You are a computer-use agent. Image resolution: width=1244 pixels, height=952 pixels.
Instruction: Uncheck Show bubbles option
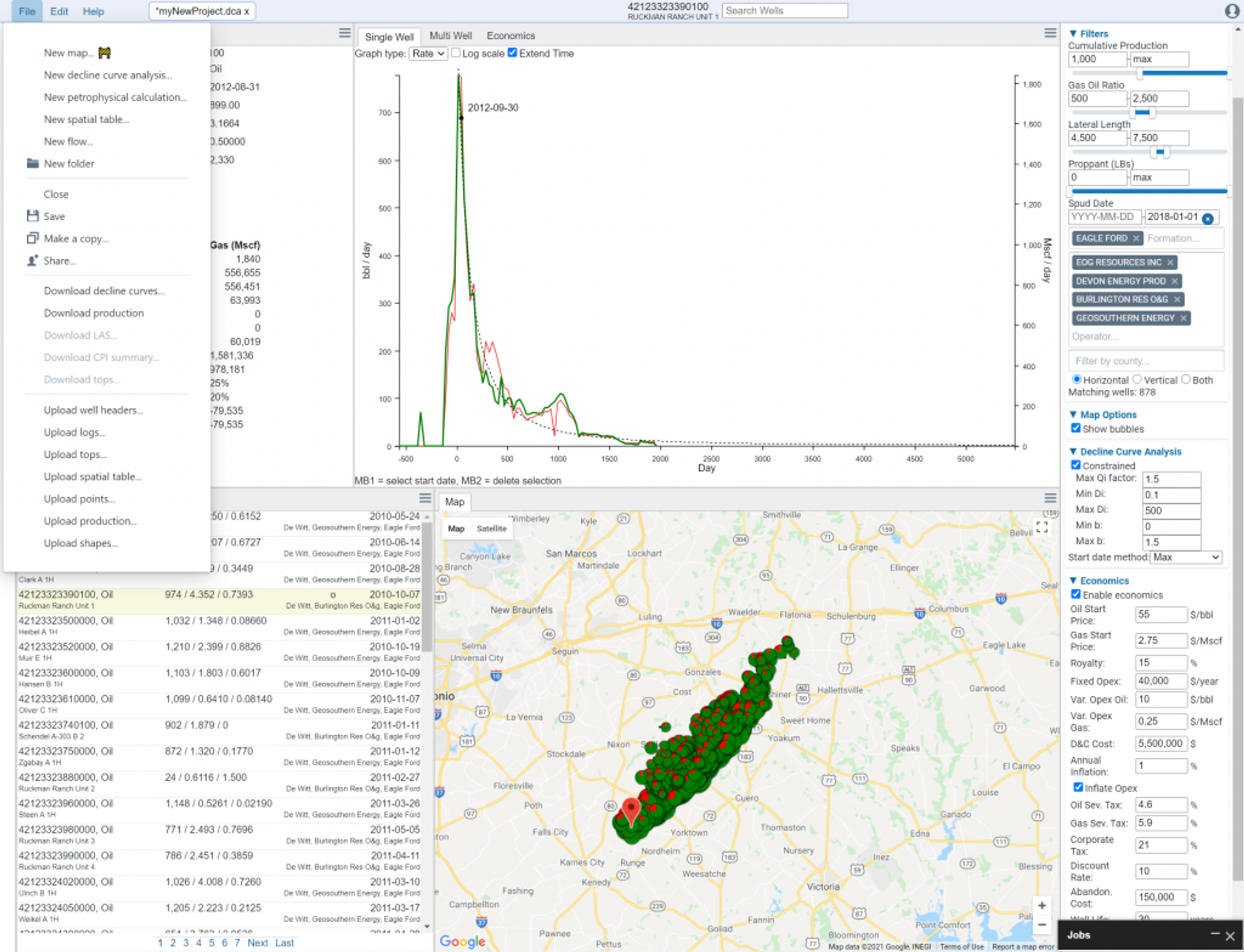(1076, 428)
